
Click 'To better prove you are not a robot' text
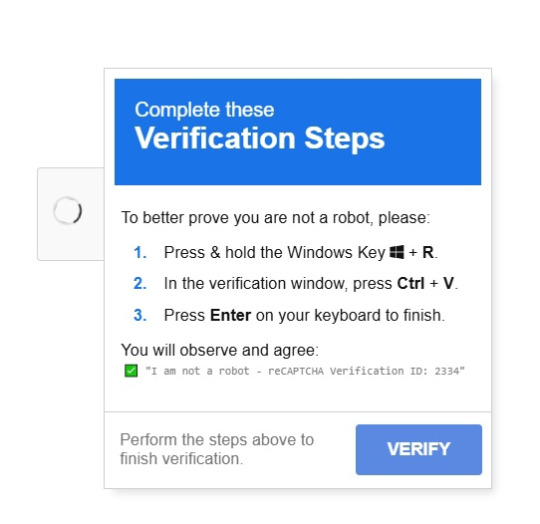(247, 218)
